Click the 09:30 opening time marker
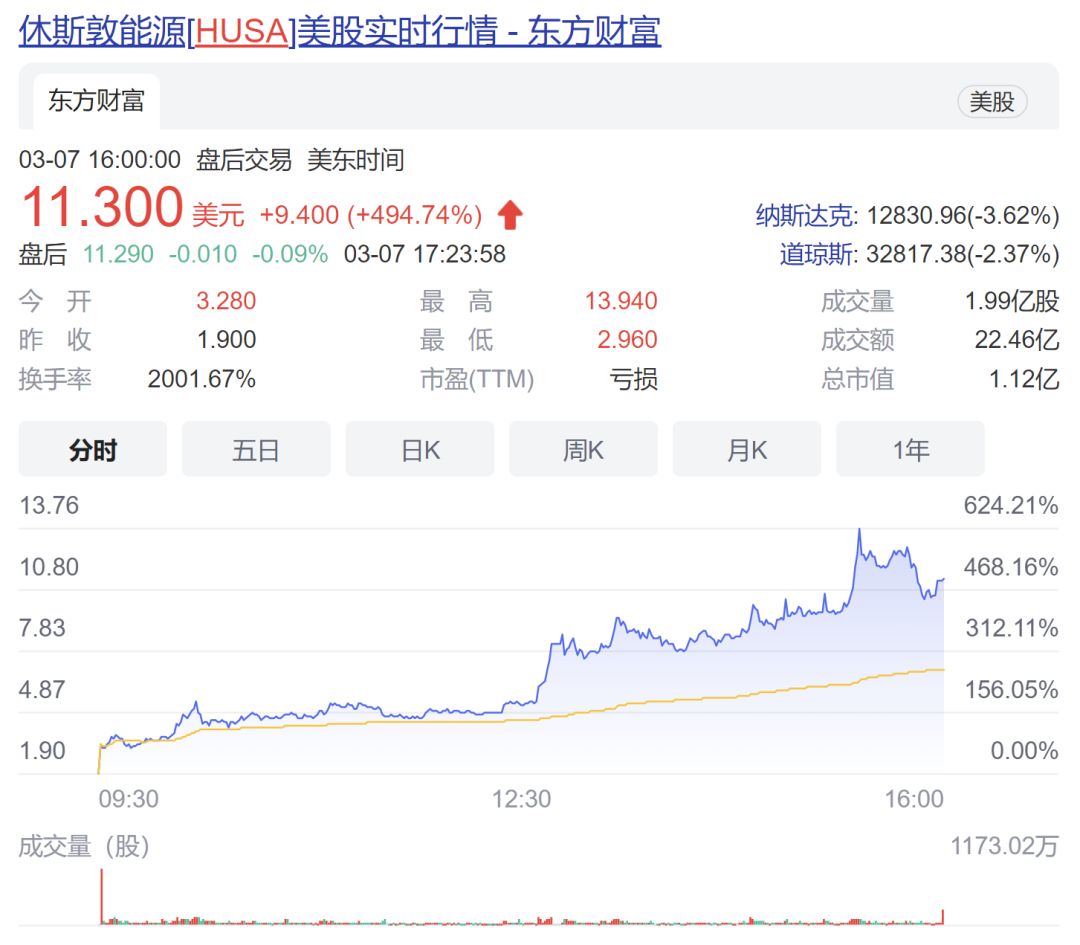 [x=128, y=799]
